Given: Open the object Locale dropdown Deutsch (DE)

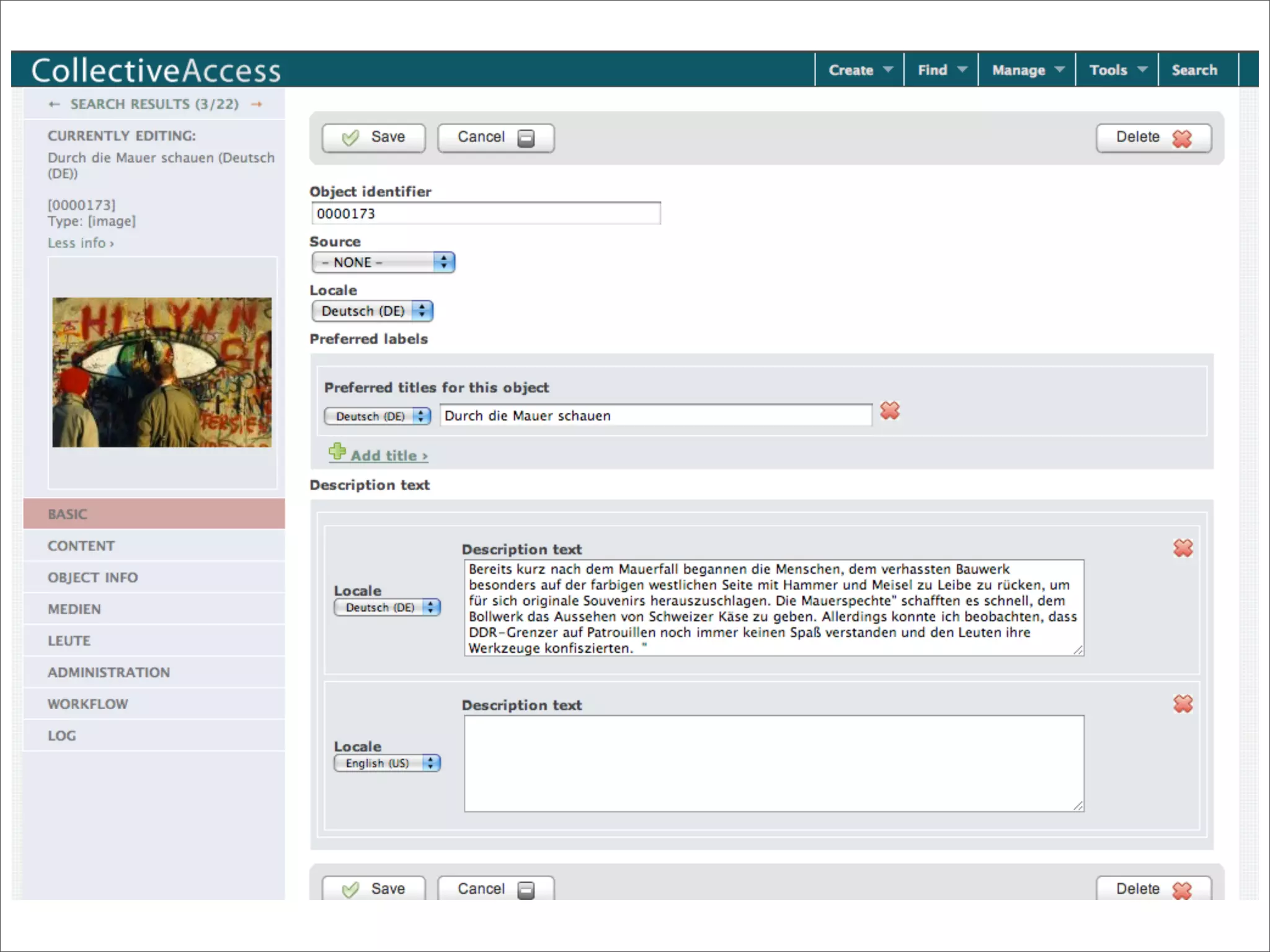Looking at the screenshot, I should coord(372,311).
